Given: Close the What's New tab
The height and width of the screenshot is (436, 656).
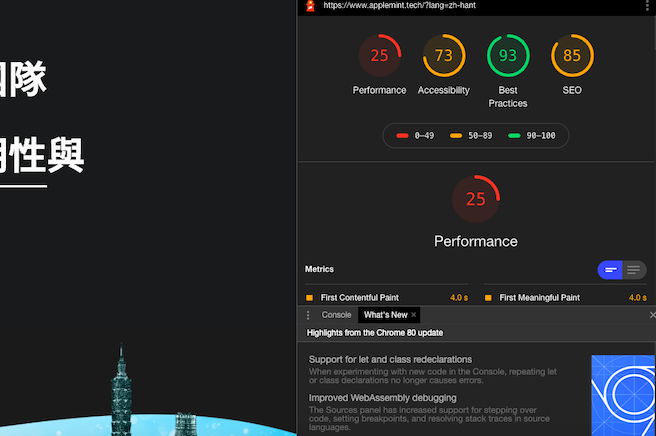Looking at the screenshot, I should tap(414, 315).
